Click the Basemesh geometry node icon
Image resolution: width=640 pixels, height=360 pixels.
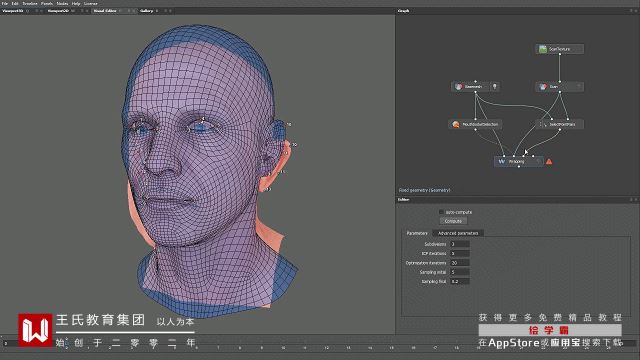coord(458,87)
